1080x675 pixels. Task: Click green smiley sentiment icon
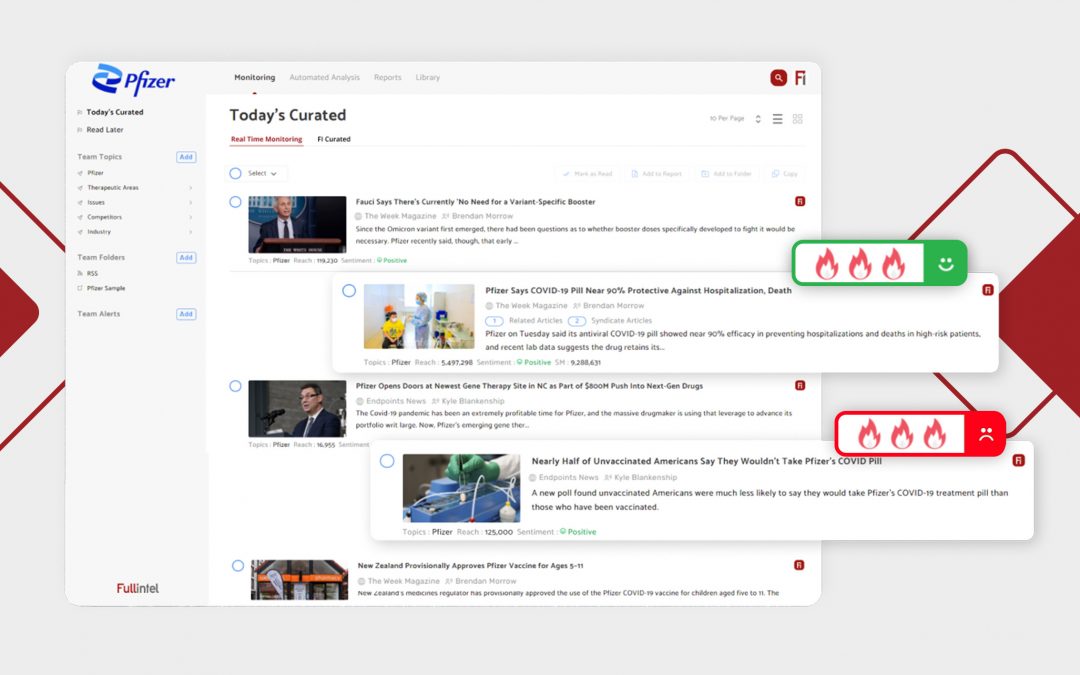click(946, 263)
